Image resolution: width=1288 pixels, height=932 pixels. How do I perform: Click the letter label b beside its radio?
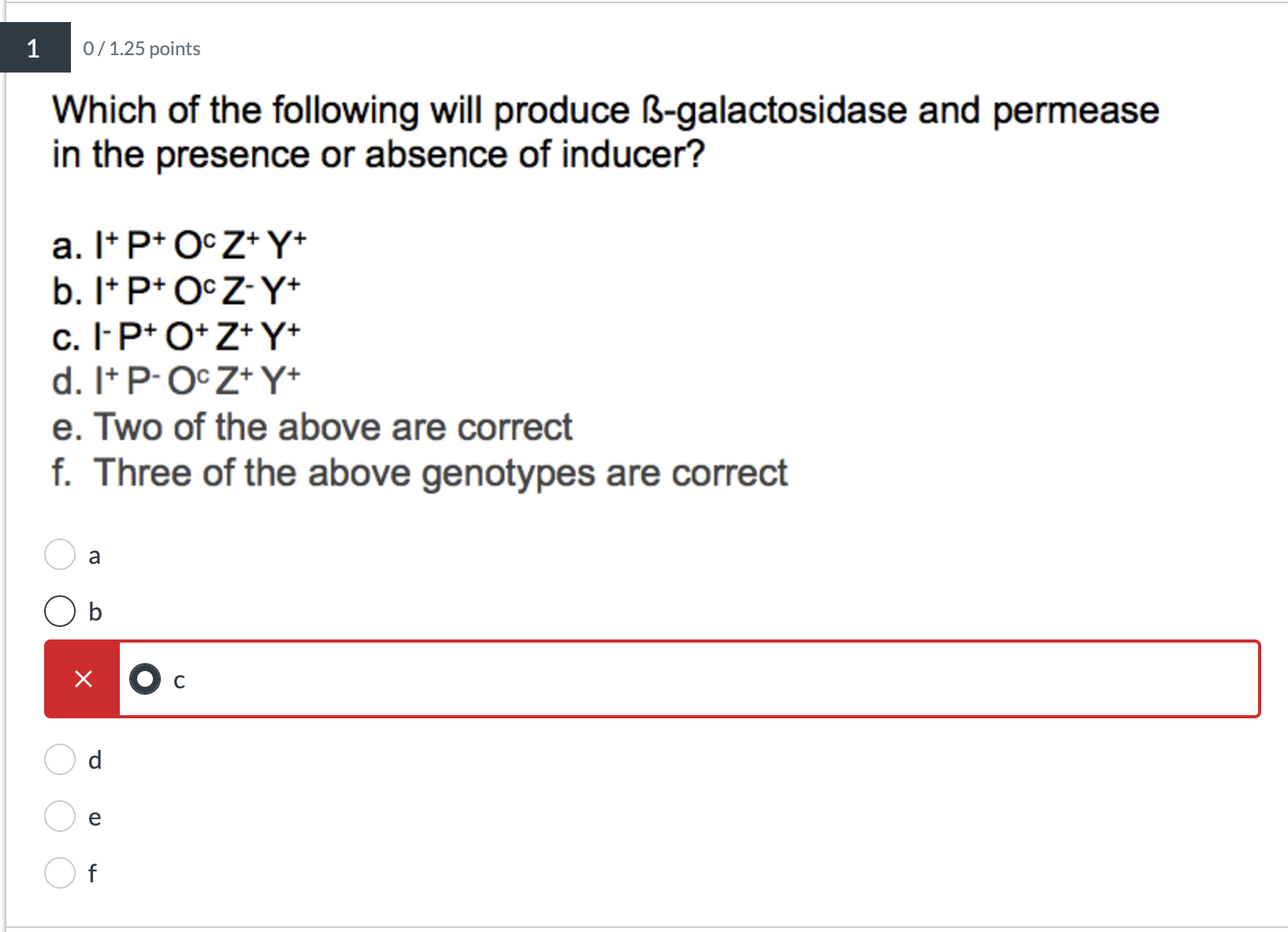pos(95,611)
